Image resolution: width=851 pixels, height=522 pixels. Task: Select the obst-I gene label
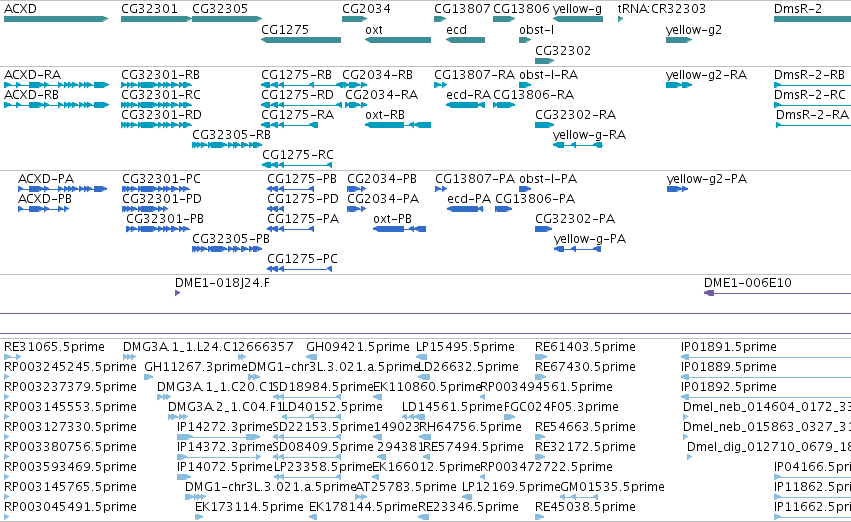coord(536,30)
